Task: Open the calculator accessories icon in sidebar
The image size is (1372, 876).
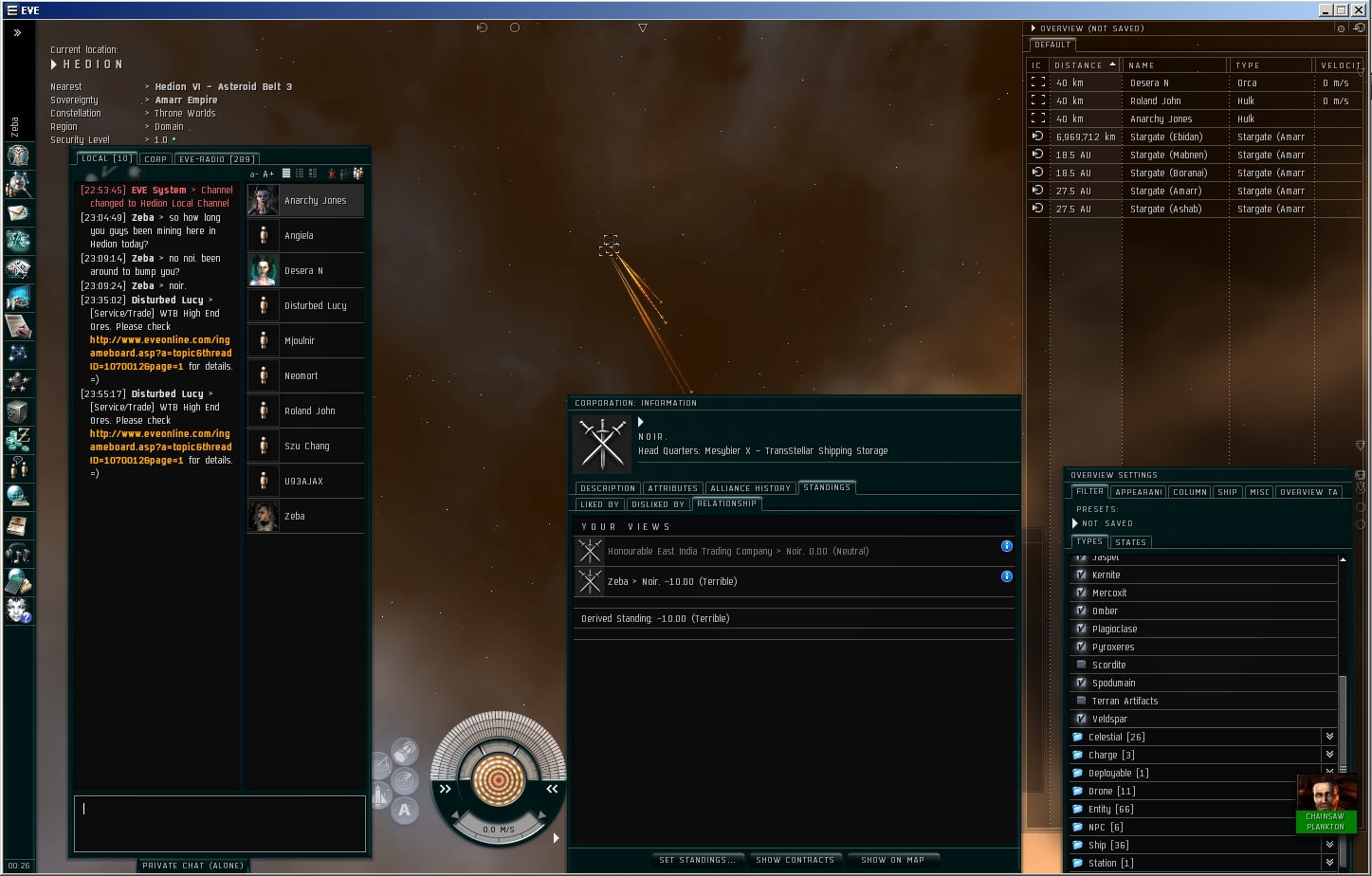Action: (18, 581)
